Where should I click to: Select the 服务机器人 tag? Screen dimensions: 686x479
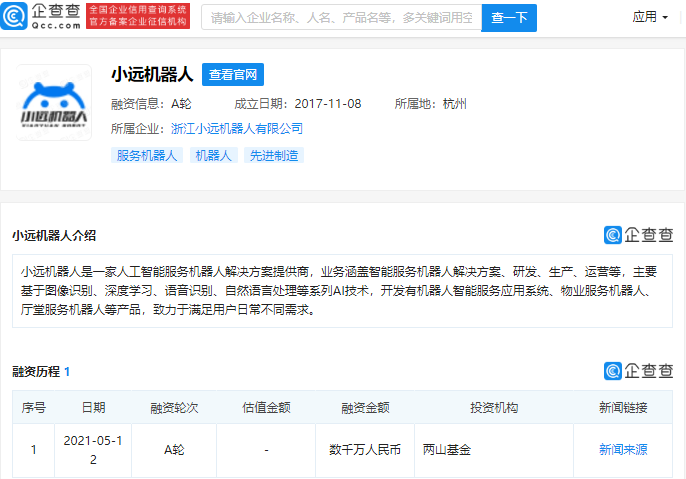click(147, 155)
